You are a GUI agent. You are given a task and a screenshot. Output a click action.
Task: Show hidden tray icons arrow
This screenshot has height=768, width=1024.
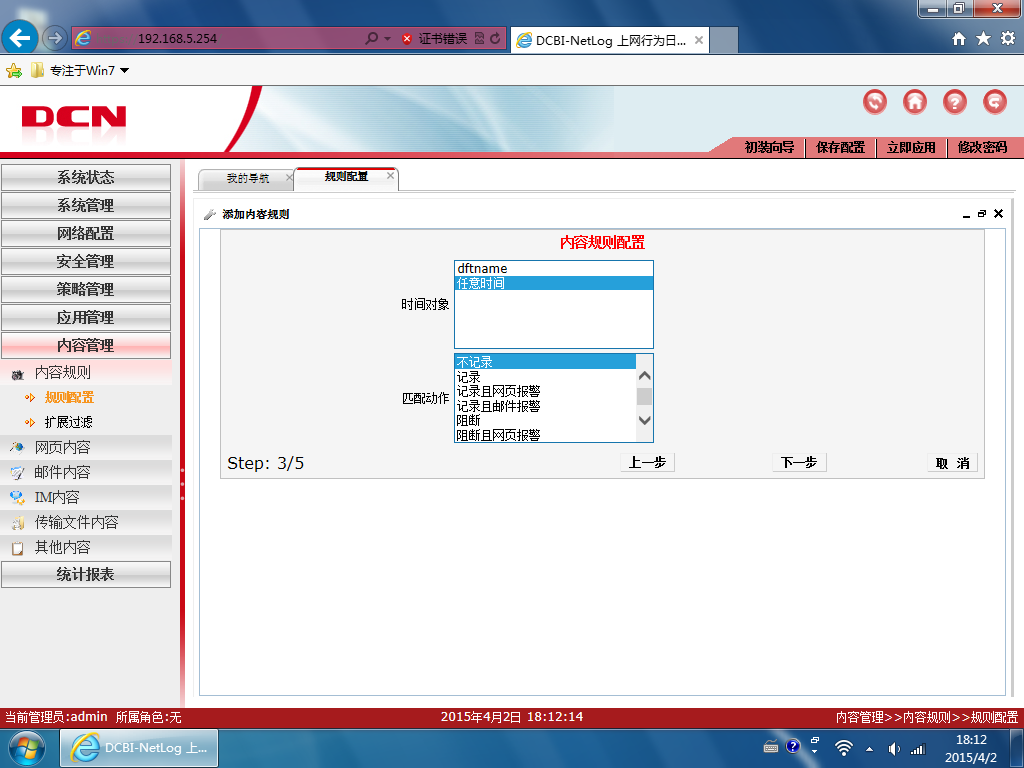(869, 749)
